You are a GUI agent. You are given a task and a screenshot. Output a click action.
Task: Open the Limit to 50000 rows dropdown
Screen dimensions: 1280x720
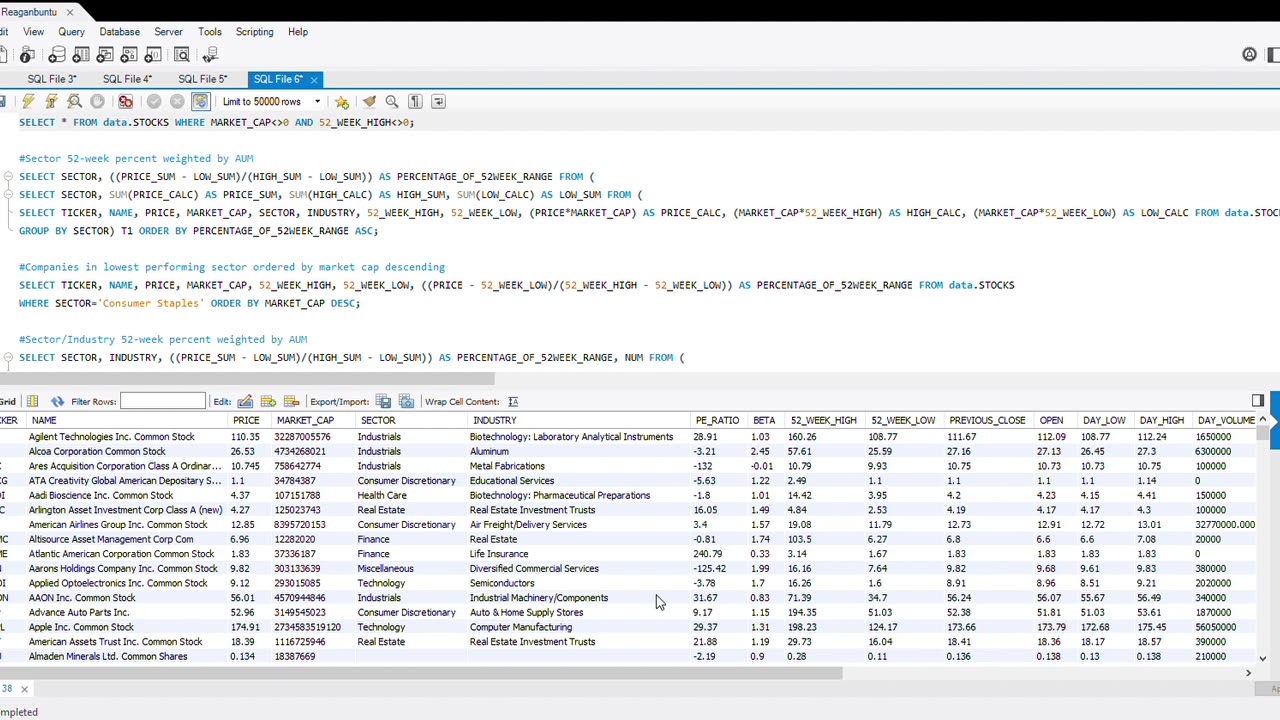(271, 101)
